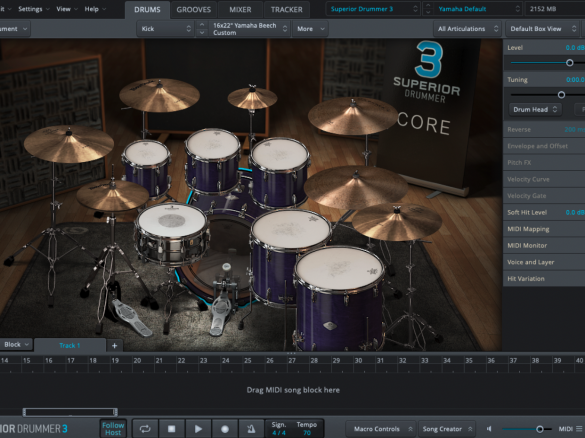Click the small splash cymbal at center
This screenshot has width=585, height=438.
tap(252, 97)
